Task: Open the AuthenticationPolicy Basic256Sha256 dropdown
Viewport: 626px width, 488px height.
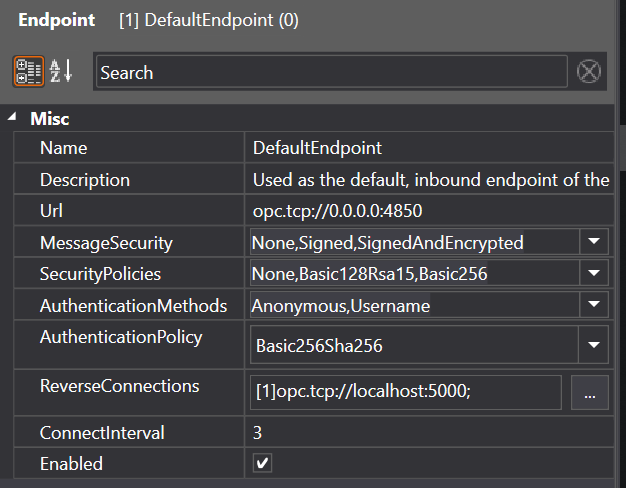Action: [593, 346]
